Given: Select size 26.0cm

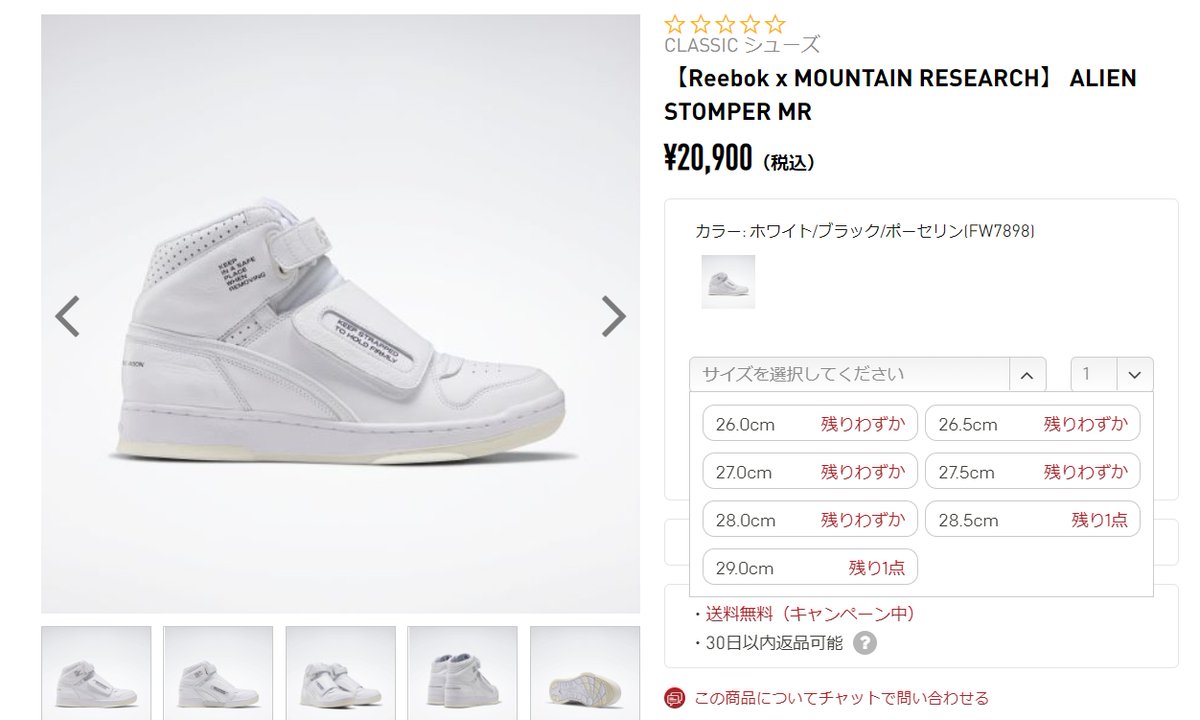Looking at the screenshot, I should 810,423.
